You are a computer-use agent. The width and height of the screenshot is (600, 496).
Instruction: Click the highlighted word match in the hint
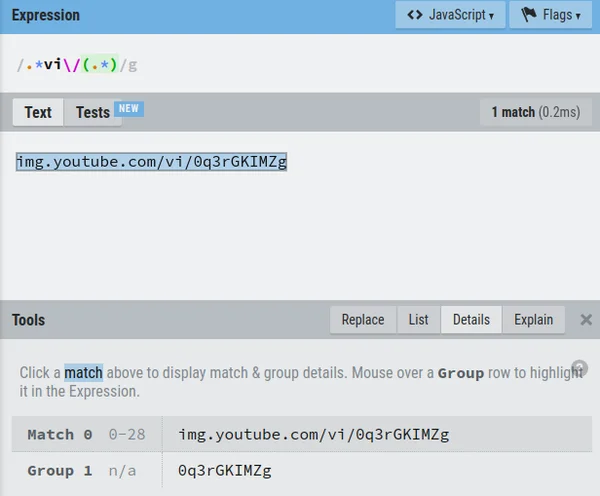[x=83, y=372]
